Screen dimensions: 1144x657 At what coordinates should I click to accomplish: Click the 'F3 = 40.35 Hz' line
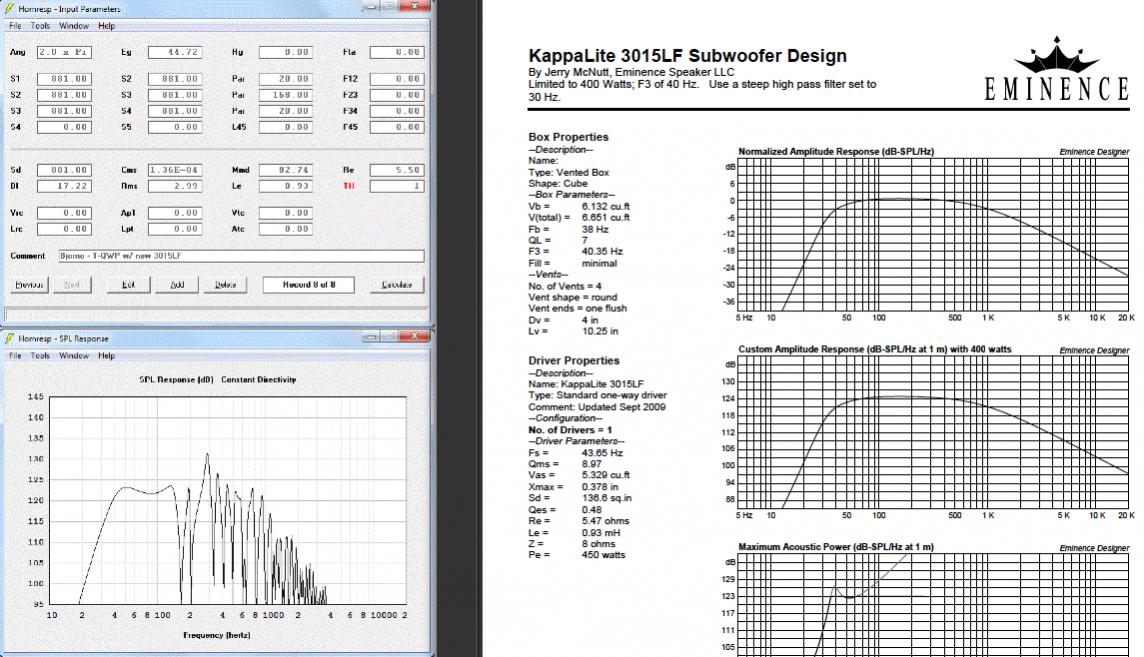click(576, 252)
